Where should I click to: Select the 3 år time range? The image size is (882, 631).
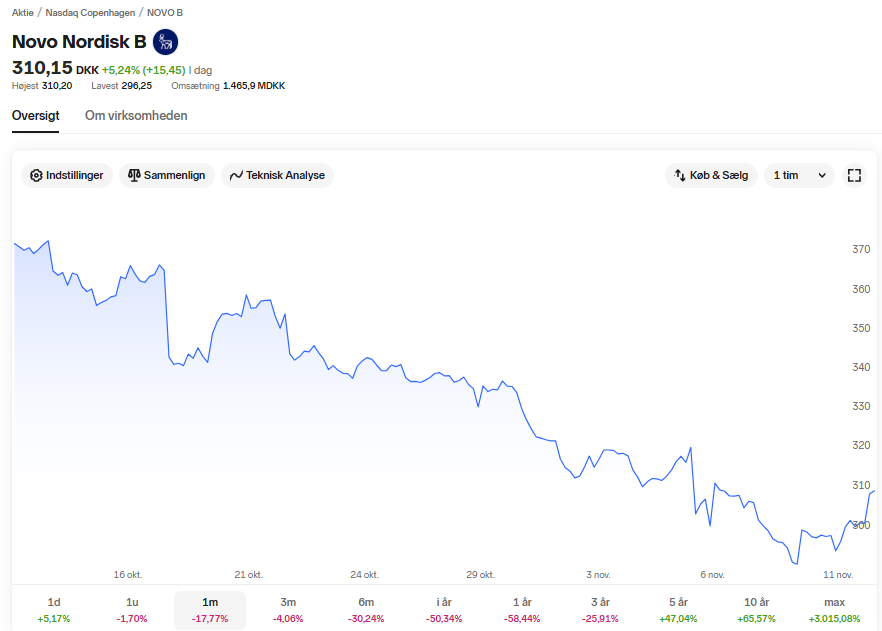(x=600, y=610)
